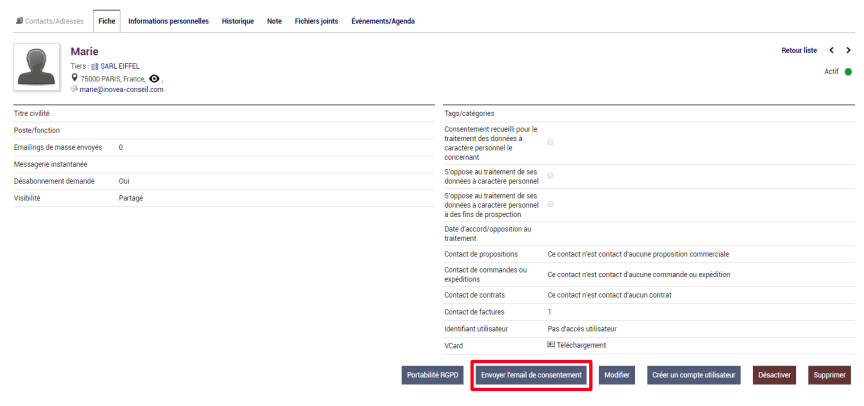Viewport: 864px width, 406px height.
Task: Open the Fichiers joints tab
Action: point(315,21)
